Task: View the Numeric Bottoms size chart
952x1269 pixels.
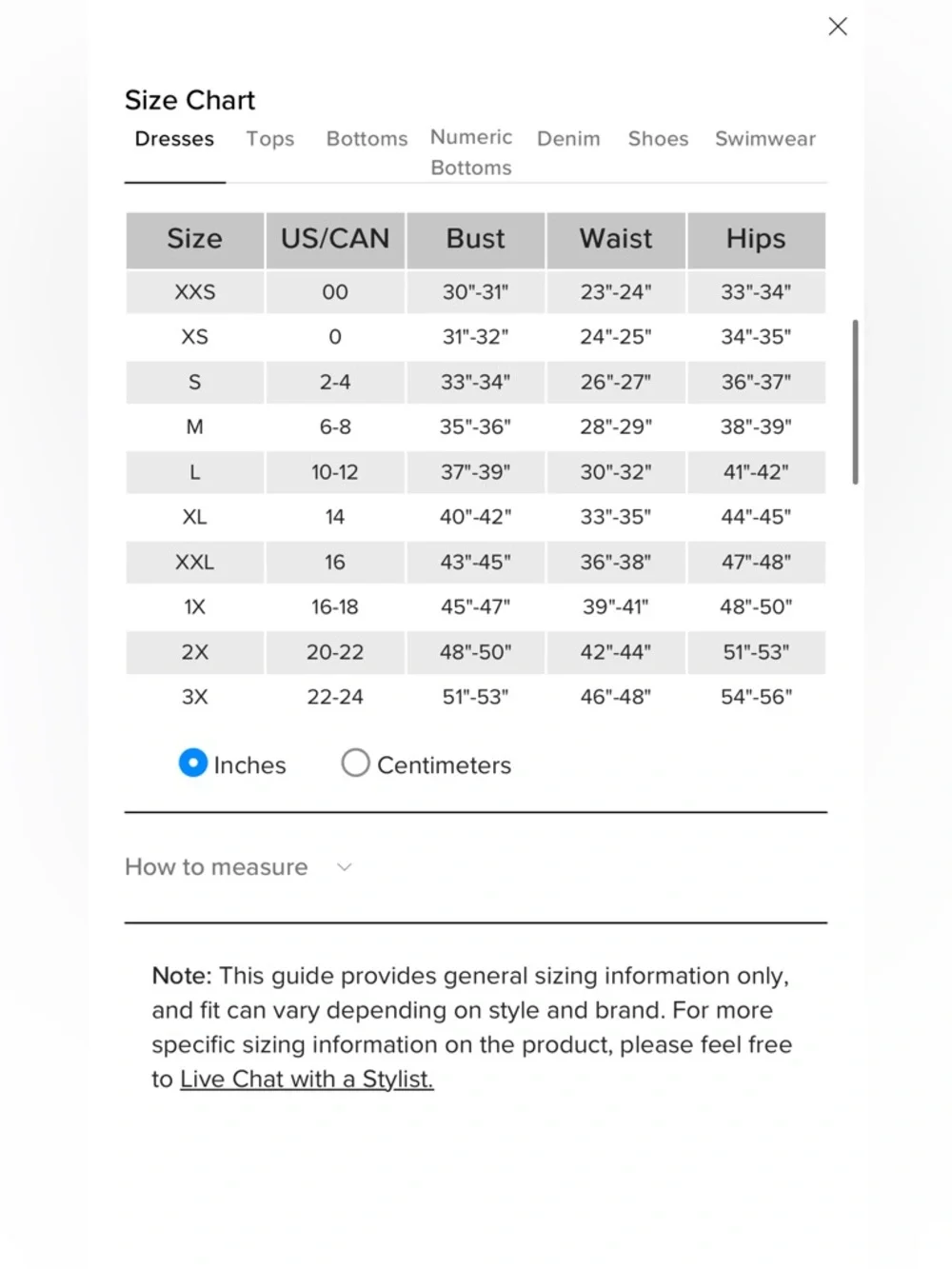Action: [470, 152]
